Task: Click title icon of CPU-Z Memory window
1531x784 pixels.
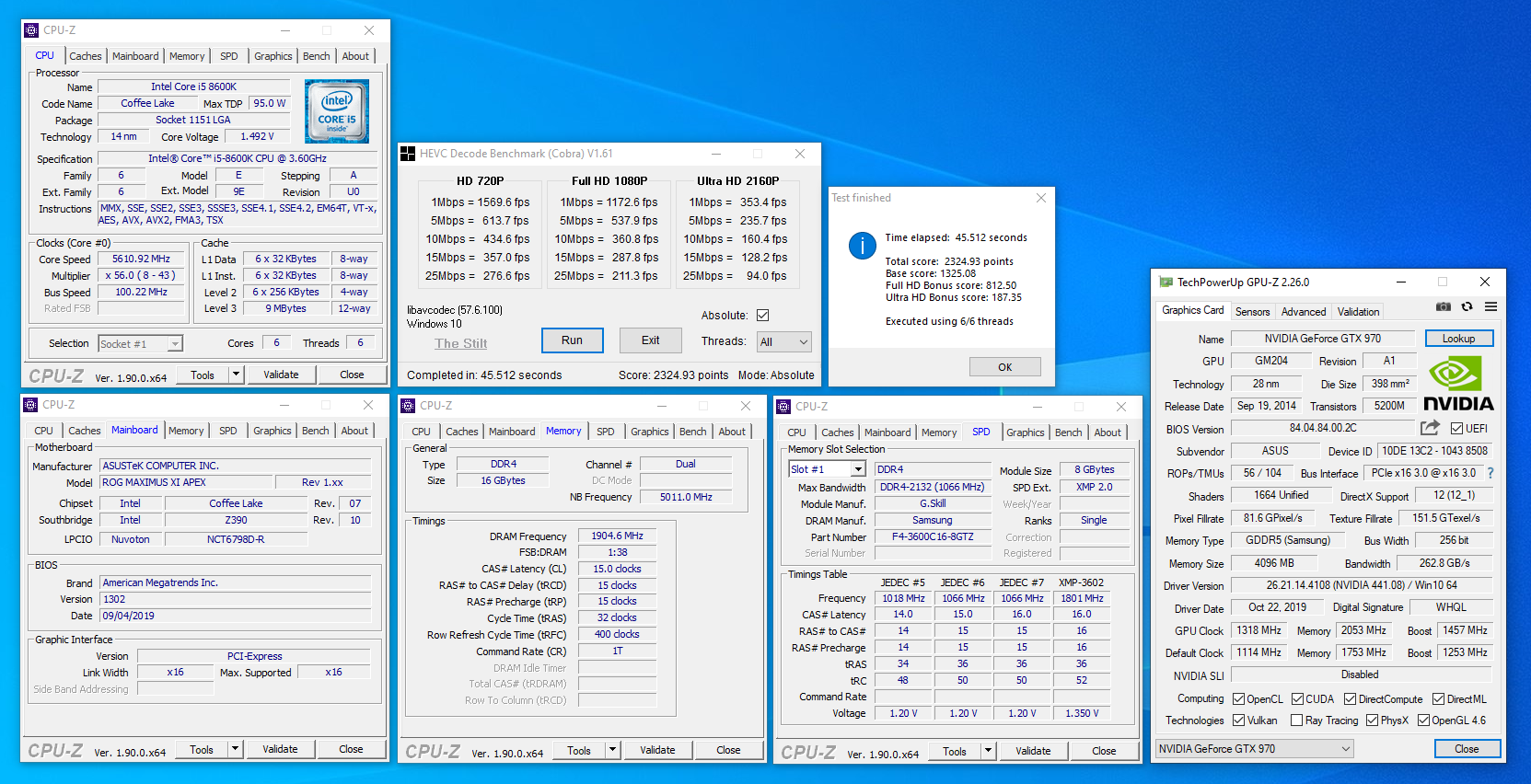Action: point(409,406)
